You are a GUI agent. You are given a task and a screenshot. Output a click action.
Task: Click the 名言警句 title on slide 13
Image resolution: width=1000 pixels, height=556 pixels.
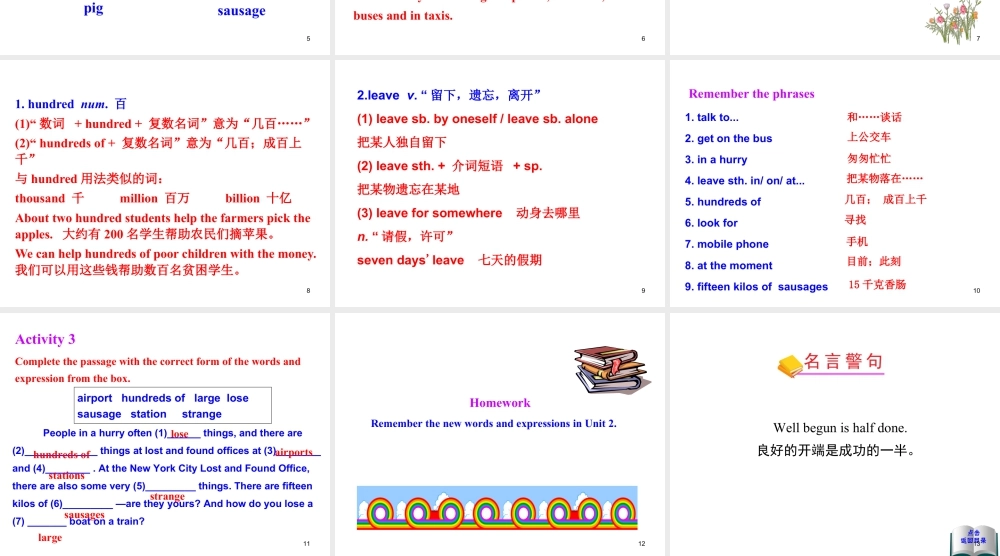point(845,362)
